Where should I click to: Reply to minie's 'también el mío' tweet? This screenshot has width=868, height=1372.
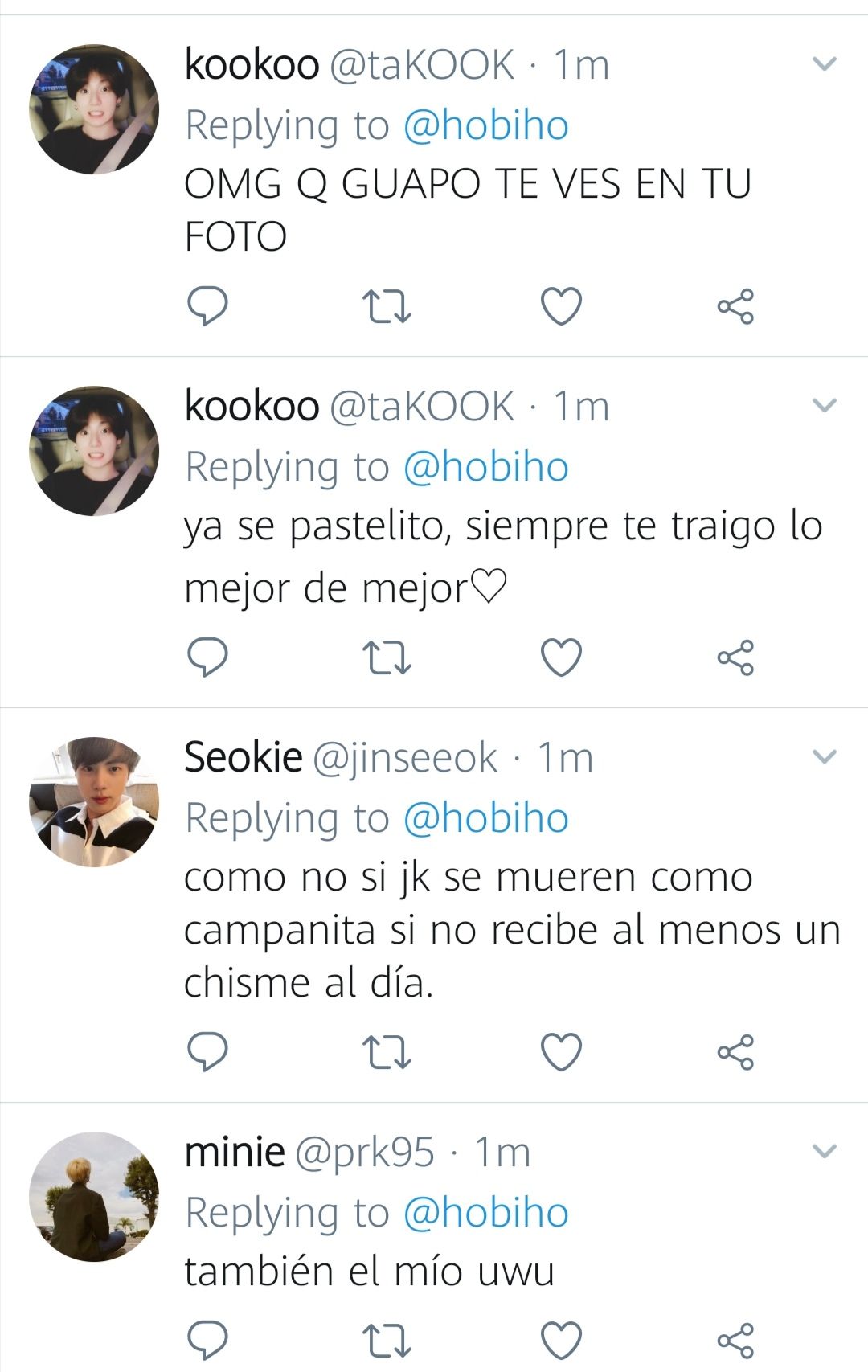[x=207, y=1340]
